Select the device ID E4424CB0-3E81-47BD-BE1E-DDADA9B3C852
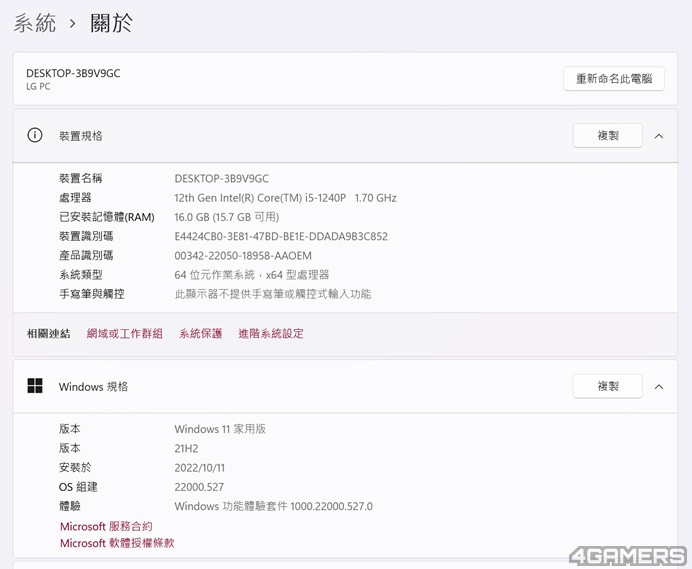Image resolution: width=692 pixels, height=569 pixels. [281, 237]
